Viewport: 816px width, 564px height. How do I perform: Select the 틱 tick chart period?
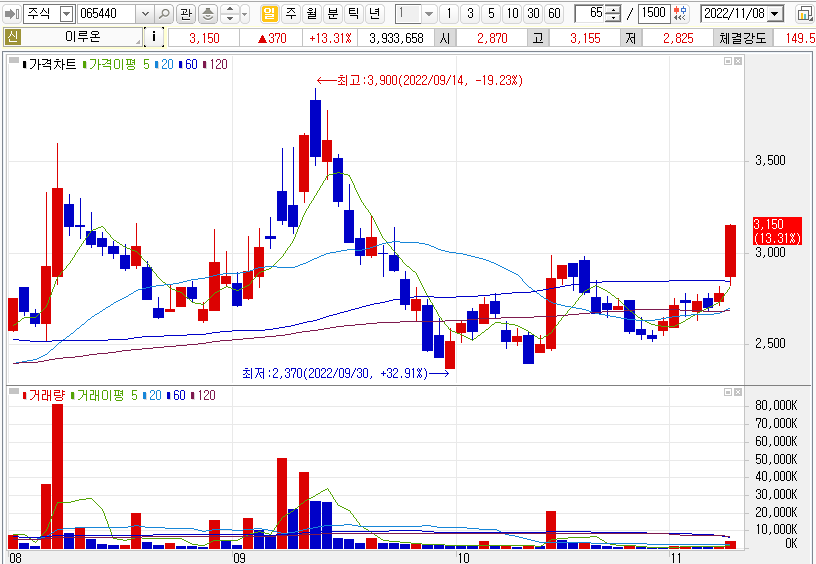[x=353, y=14]
